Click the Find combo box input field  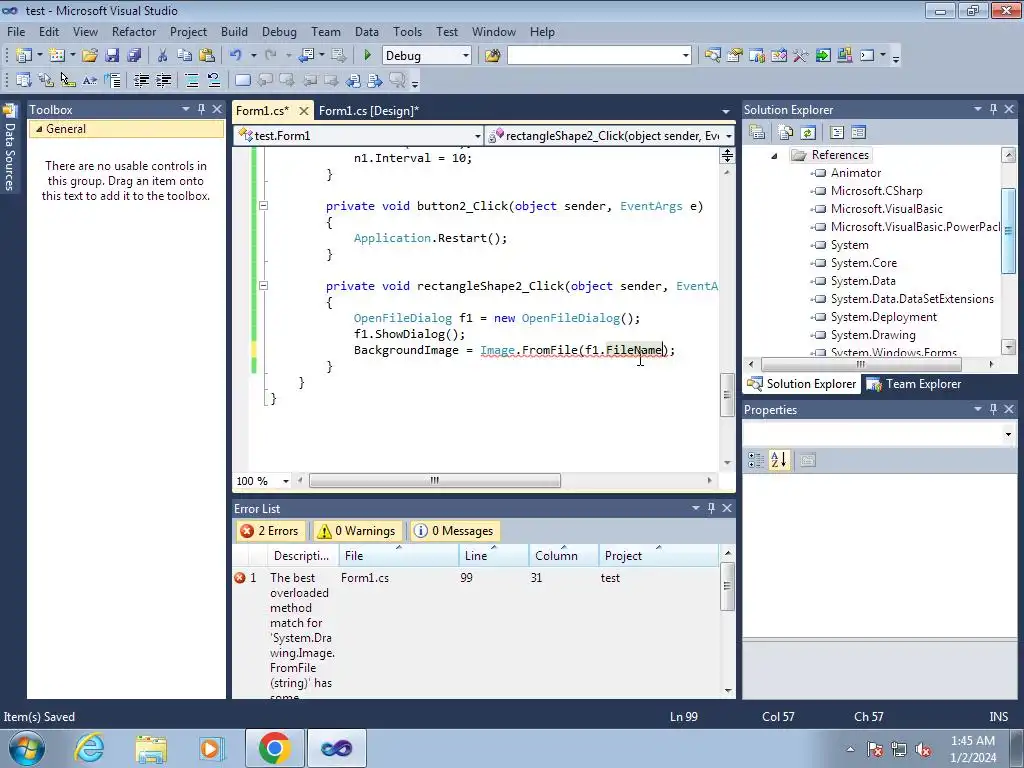click(594, 56)
